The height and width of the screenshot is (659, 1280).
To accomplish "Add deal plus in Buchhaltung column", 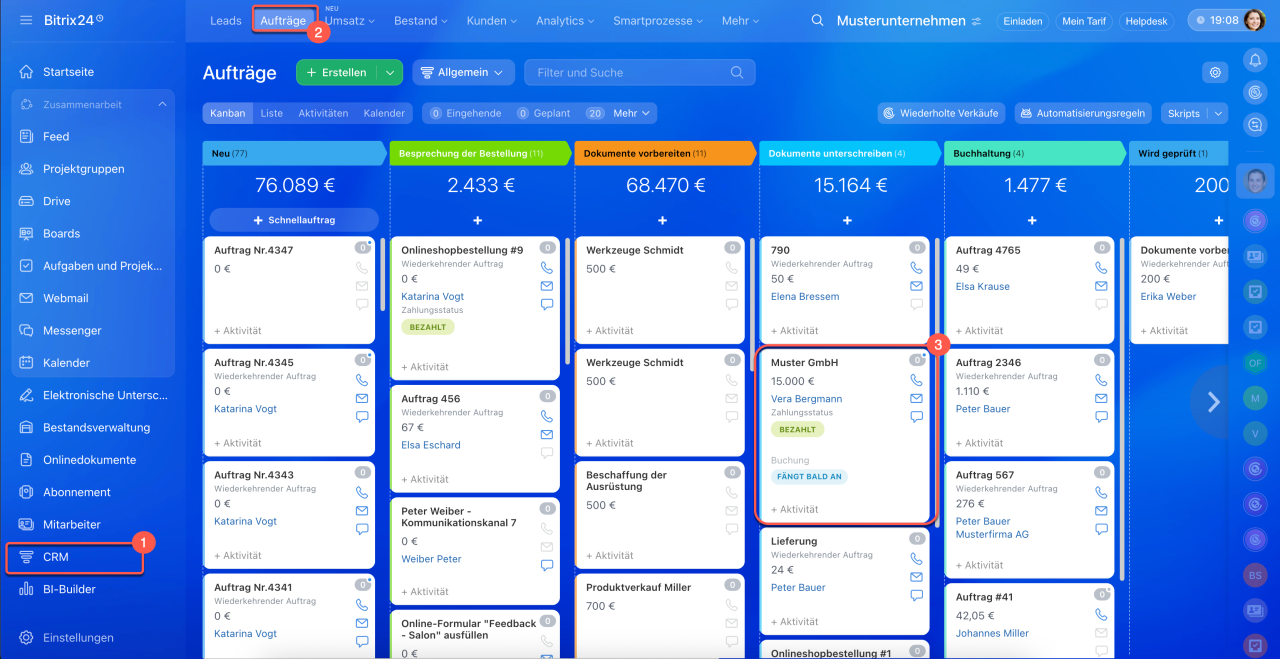I will (x=1032, y=220).
